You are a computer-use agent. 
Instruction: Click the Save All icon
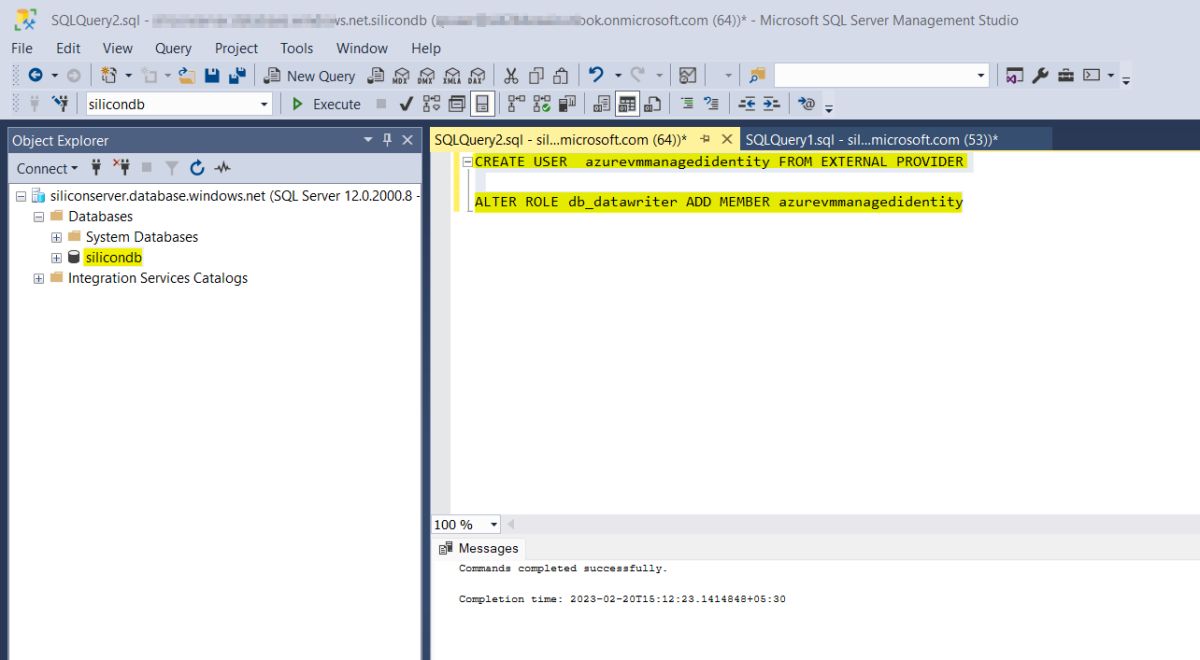point(238,75)
